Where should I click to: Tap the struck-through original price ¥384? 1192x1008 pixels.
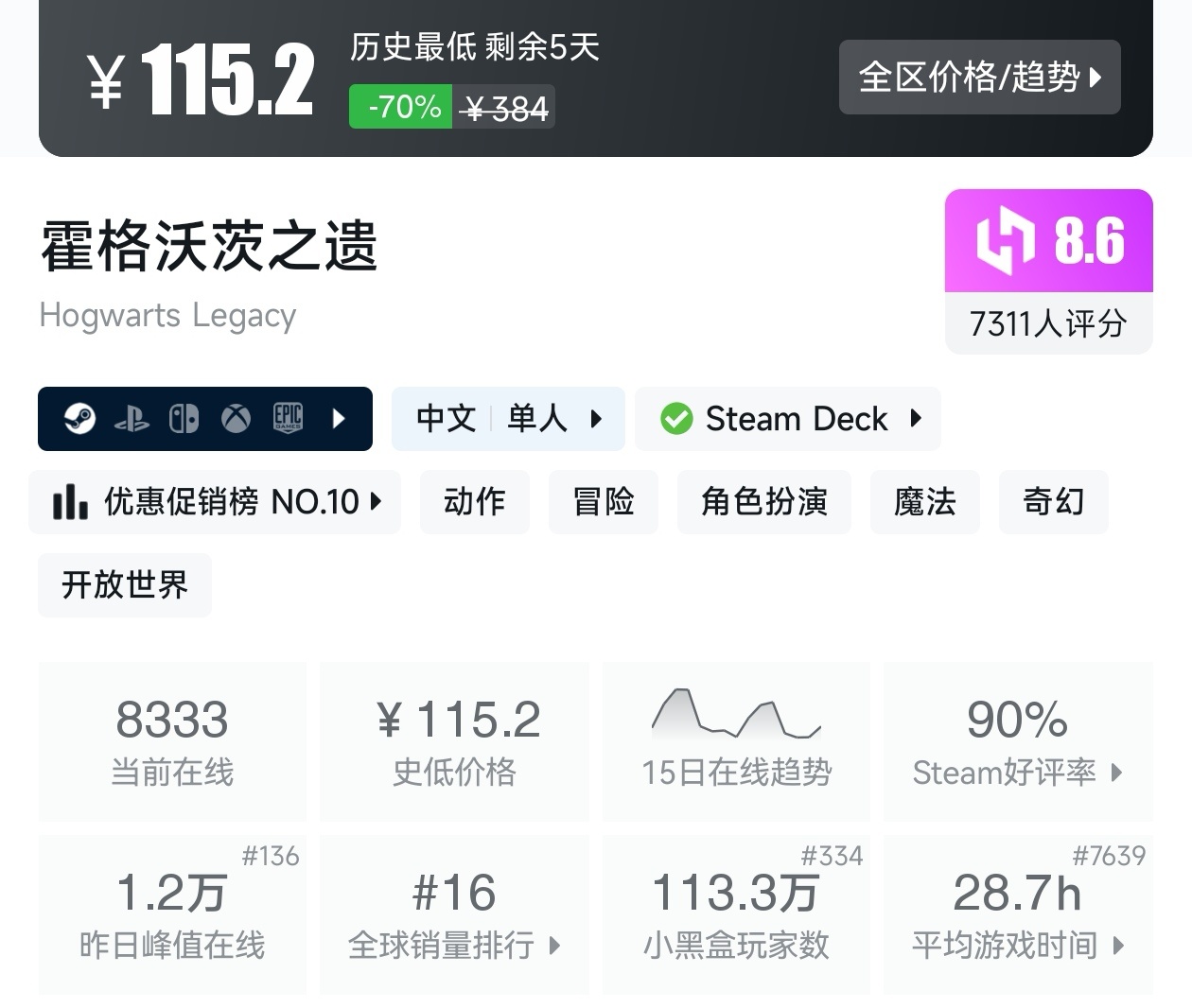click(504, 108)
